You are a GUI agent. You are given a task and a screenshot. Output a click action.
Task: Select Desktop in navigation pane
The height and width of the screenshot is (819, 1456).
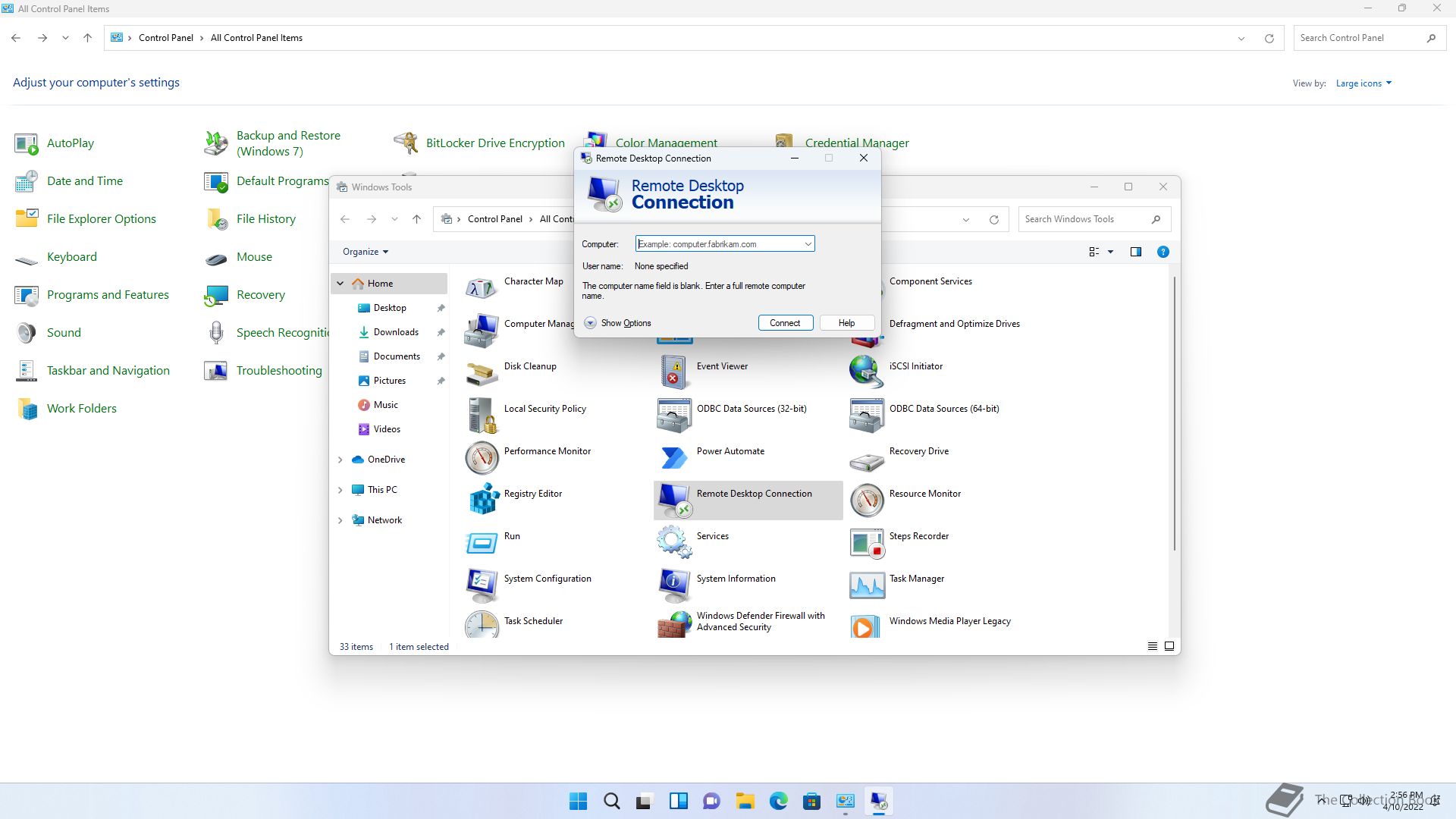coord(391,308)
